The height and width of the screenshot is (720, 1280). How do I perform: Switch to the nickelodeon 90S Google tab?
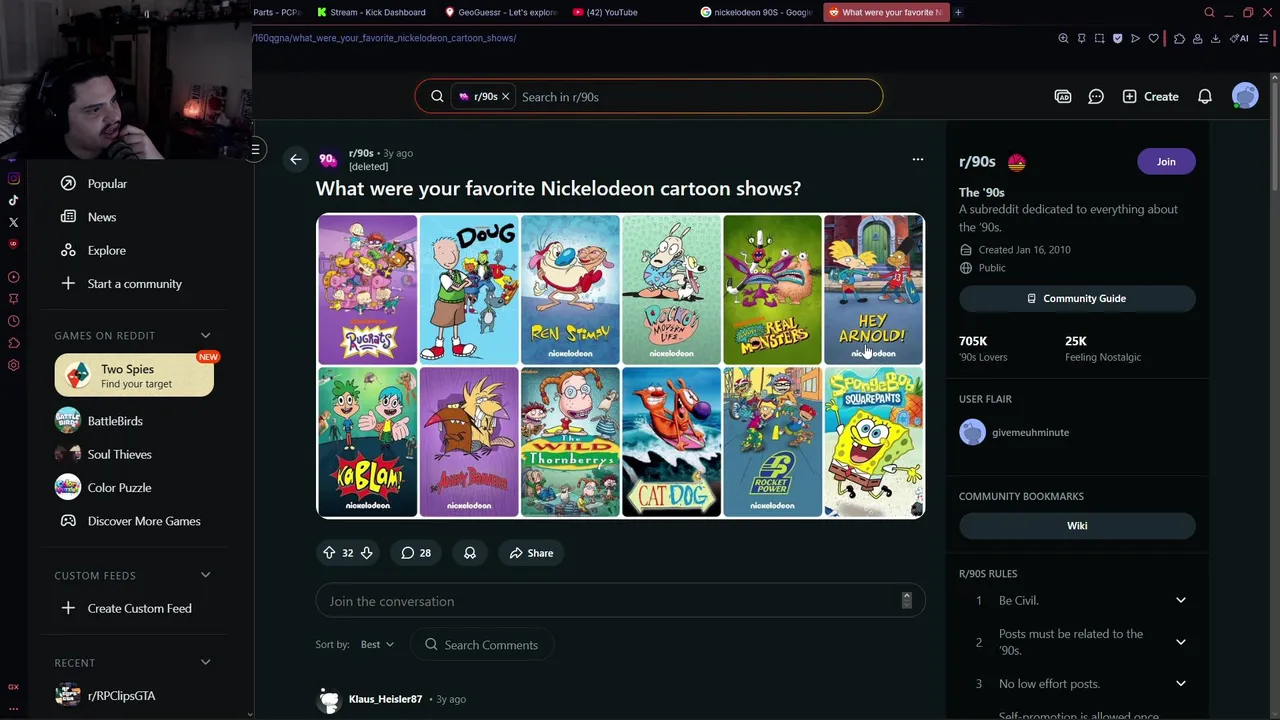tap(758, 12)
